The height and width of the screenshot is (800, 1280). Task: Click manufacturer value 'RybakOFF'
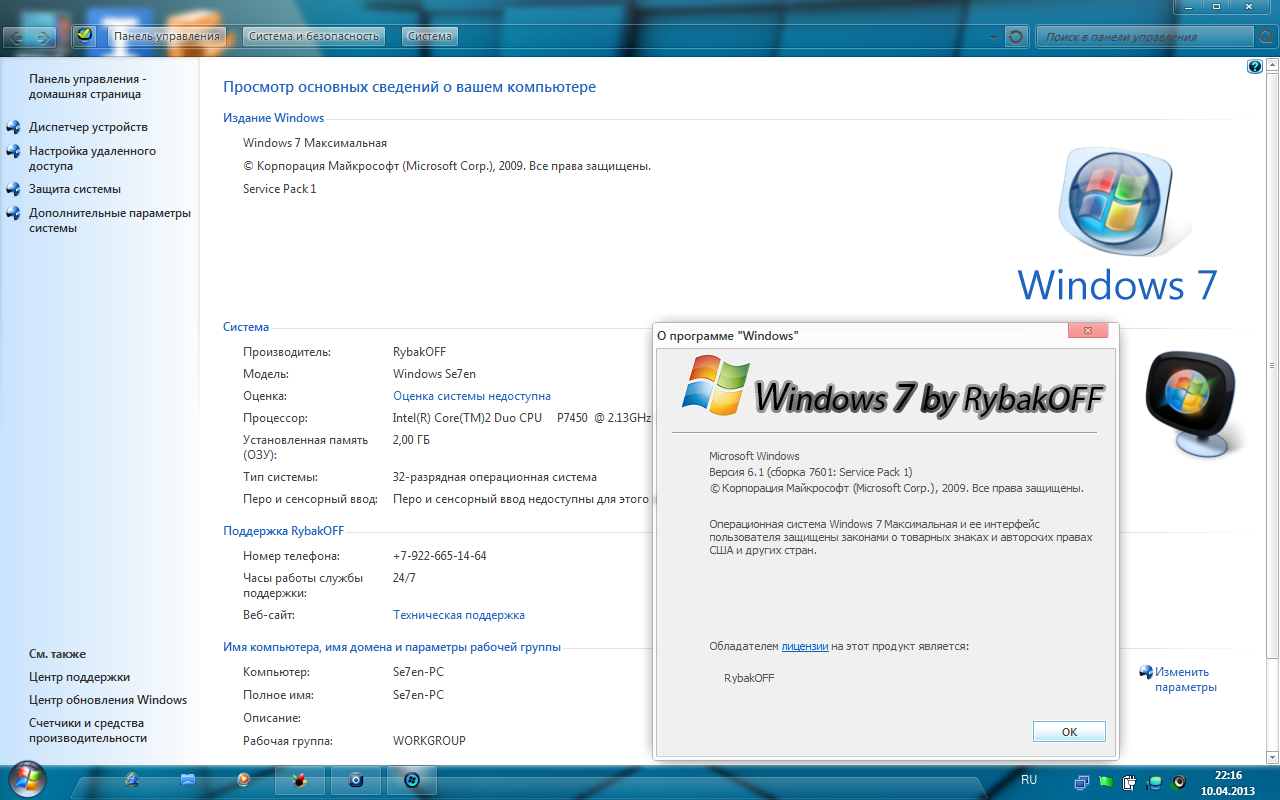[420, 352]
